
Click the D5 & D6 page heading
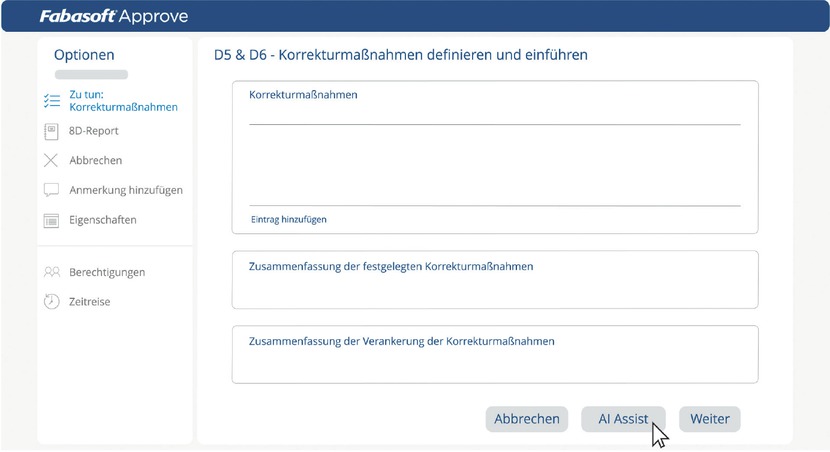point(401,55)
